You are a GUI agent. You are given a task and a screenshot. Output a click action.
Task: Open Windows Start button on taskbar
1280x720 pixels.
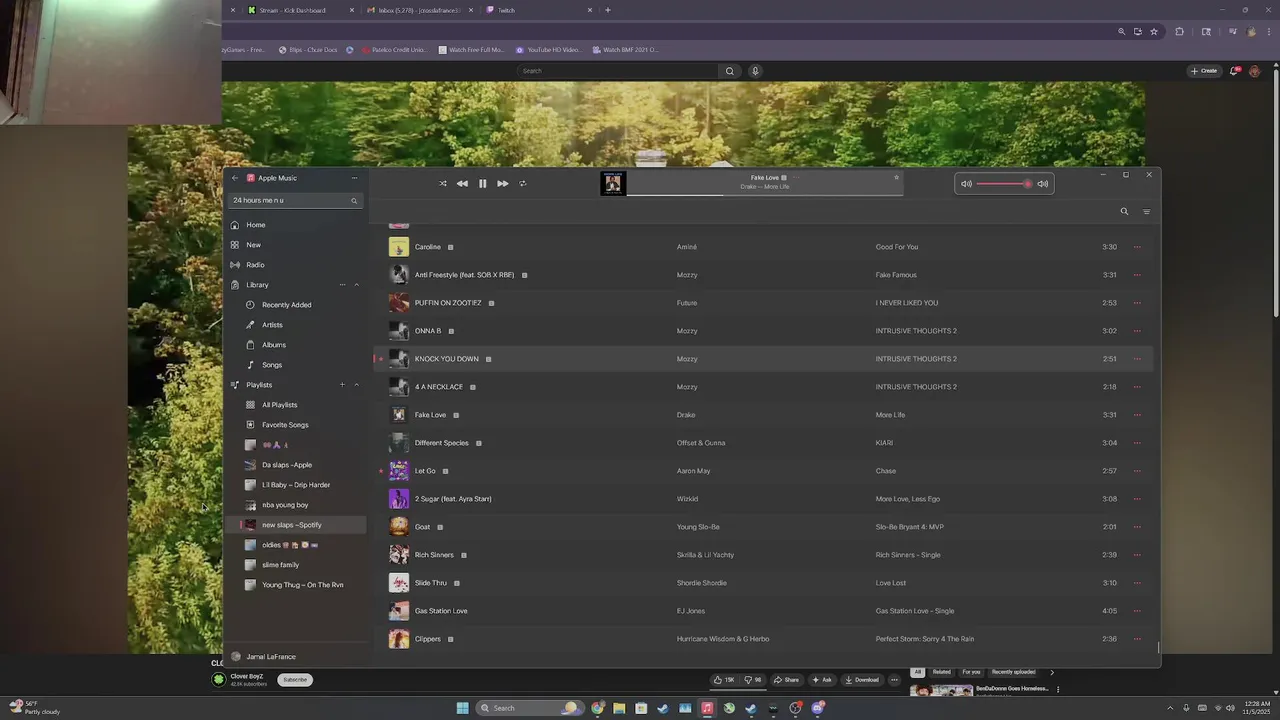tap(462, 708)
